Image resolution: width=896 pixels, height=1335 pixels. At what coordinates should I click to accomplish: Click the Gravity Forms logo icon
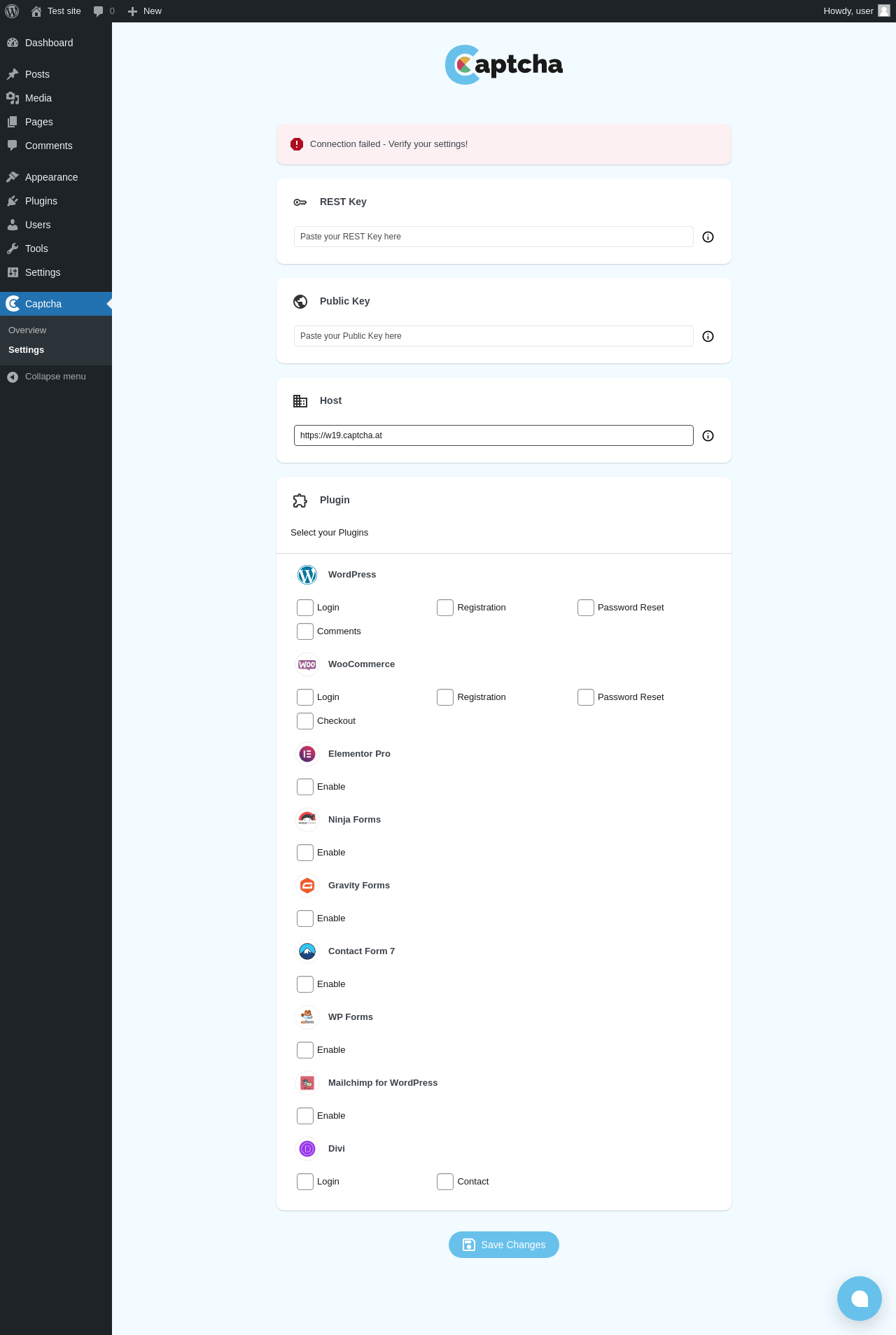point(307,886)
